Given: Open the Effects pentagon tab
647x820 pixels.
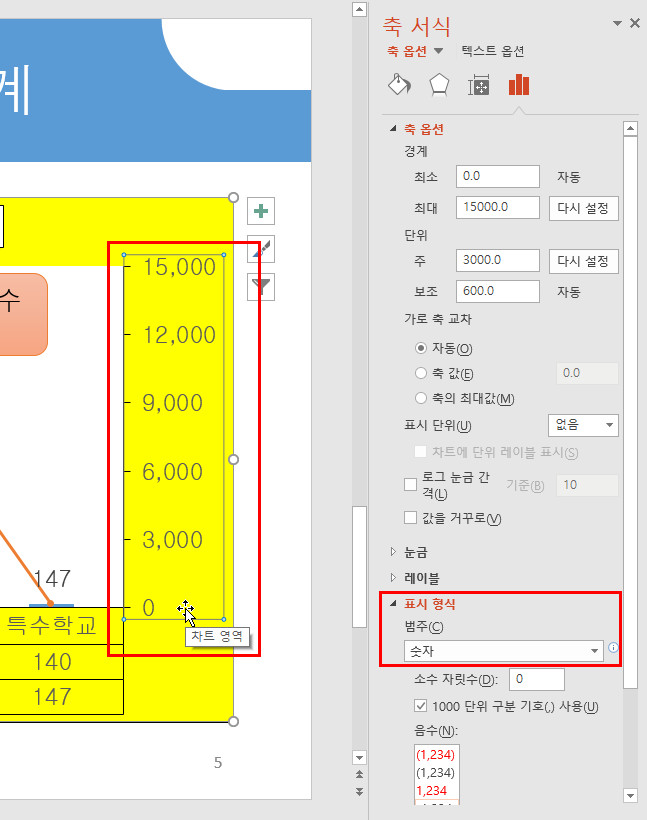Looking at the screenshot, I should coord(438,86).
